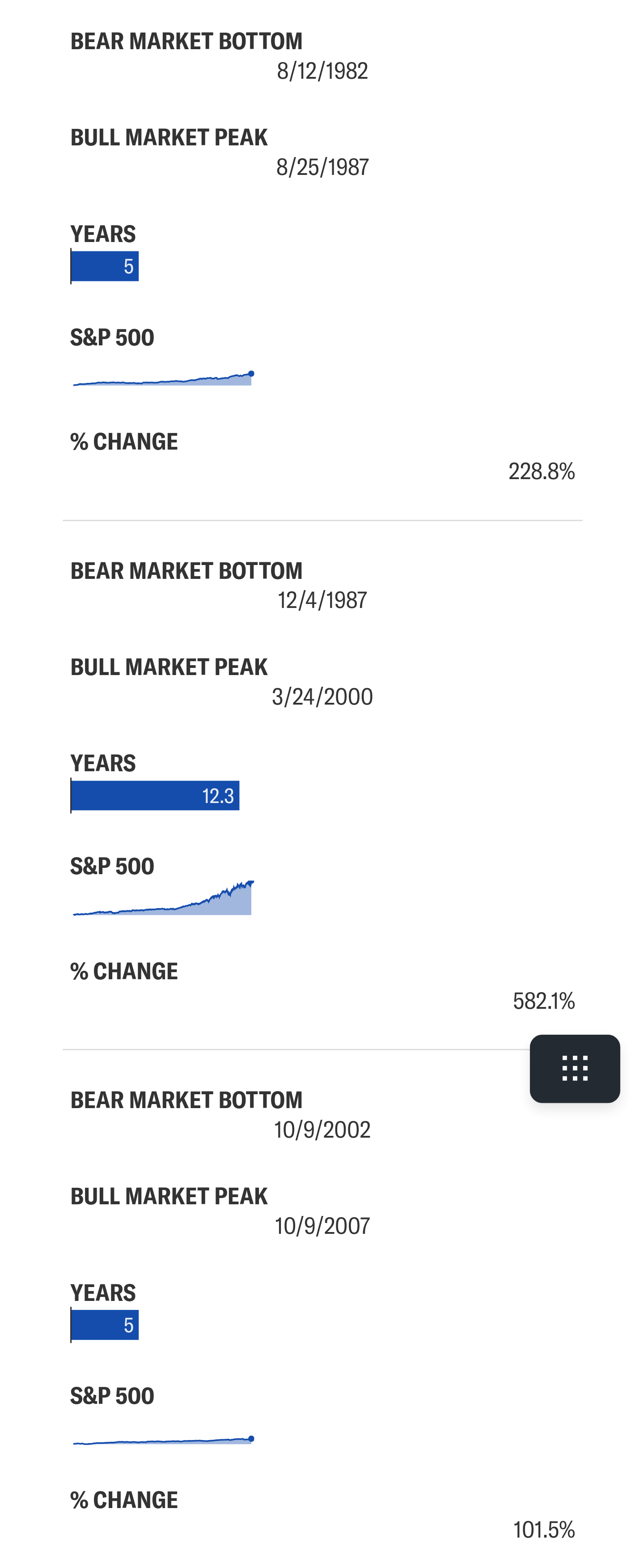Click the 228.8% change value
644x1568 pixels.
pos(541,471)
